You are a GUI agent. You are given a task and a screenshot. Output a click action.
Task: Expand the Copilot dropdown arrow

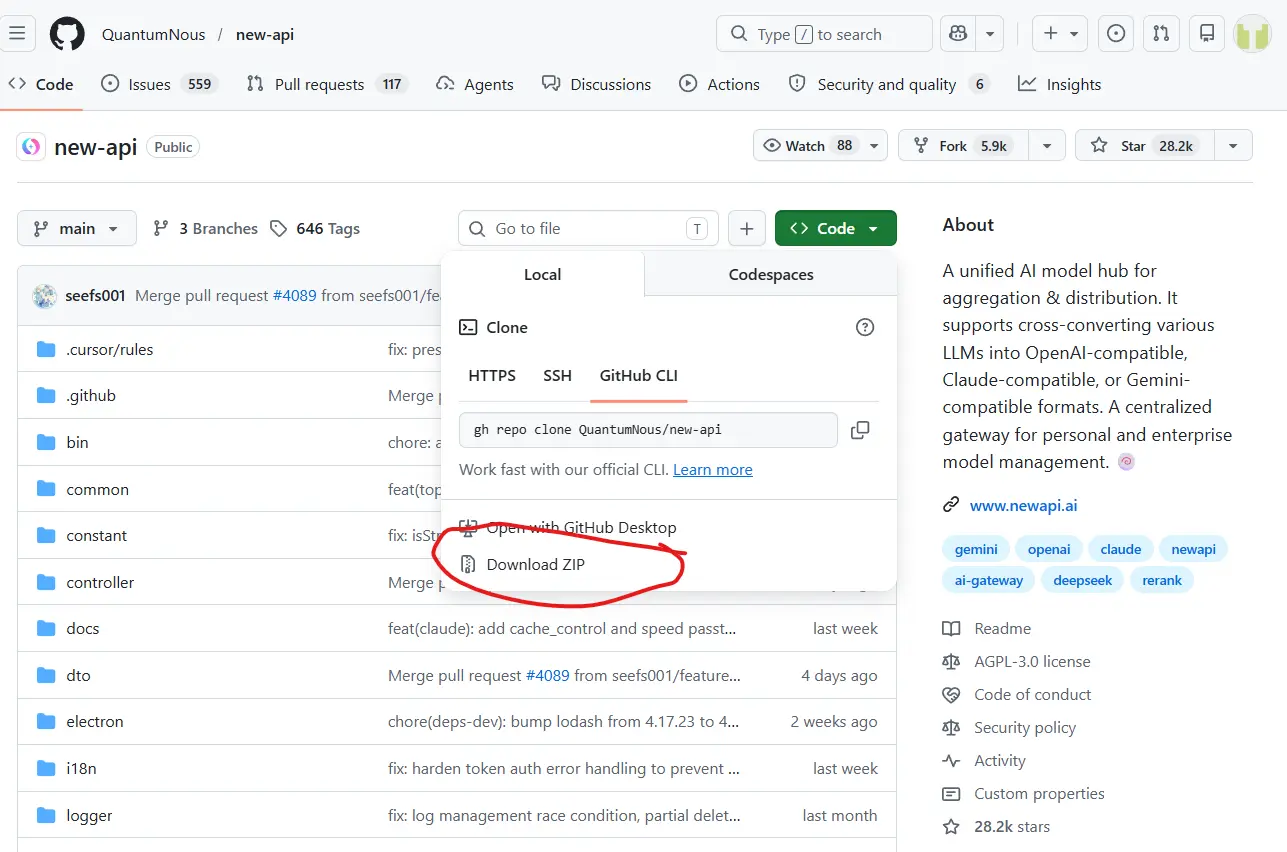pos(989,34)
